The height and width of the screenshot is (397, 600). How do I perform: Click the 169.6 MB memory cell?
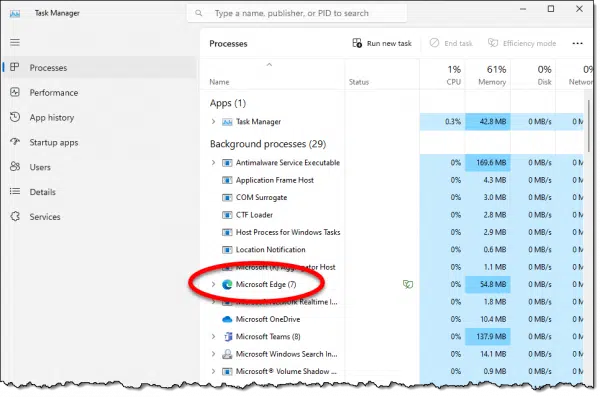tap(488, 162)
